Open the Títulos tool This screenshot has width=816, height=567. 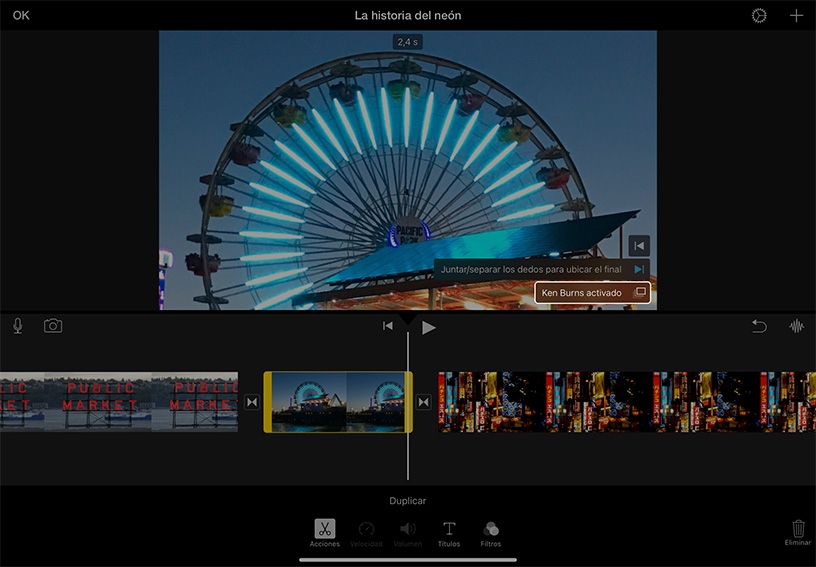449,534
